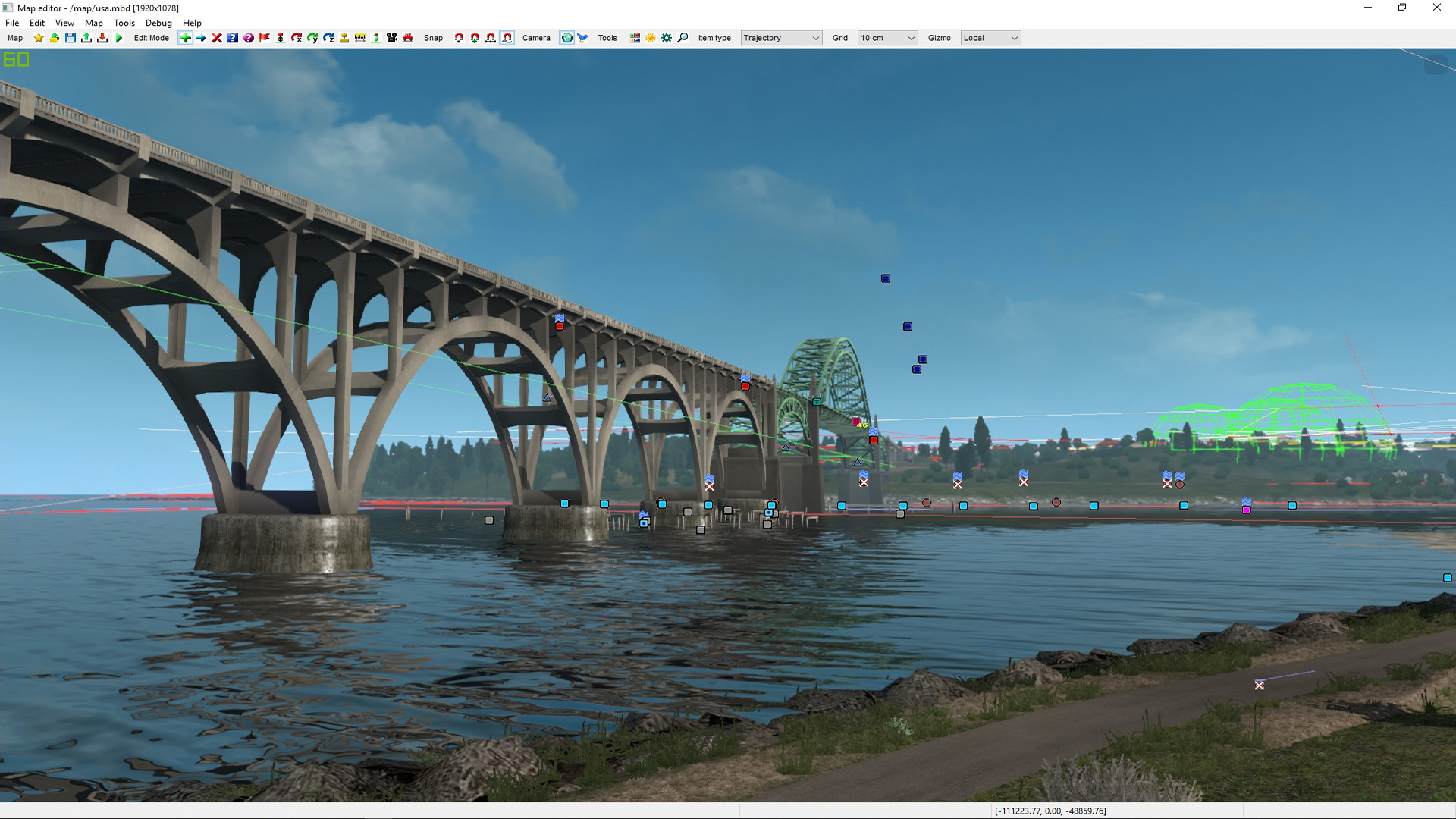The height and width of the screenshot is (819, 1456).
Task: Restore down the Map editor window
Action: pos(1402,8)
